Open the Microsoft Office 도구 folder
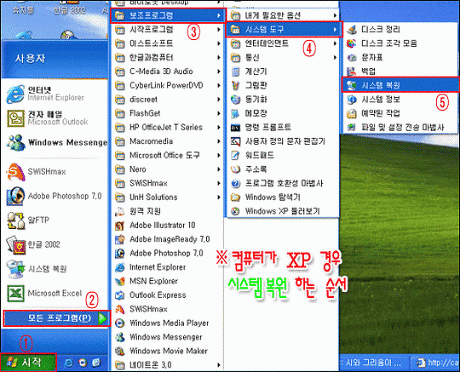This screenshot has width=460, height=372. pyautogui.click(x=168, y=155)
